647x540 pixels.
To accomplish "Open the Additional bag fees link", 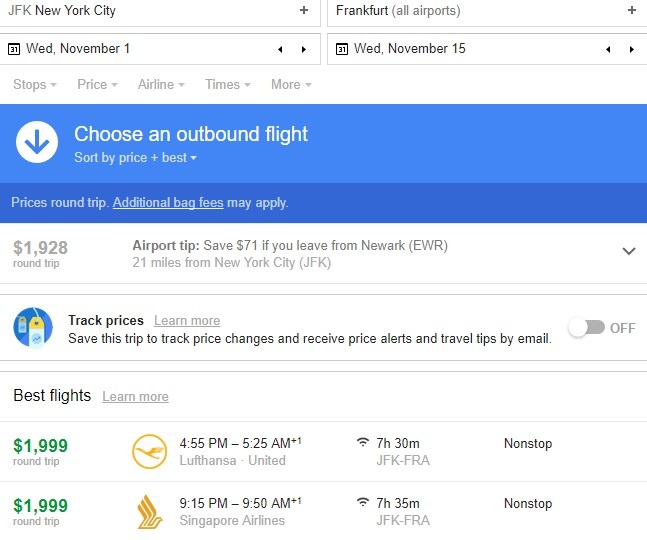I will (167, 203).
